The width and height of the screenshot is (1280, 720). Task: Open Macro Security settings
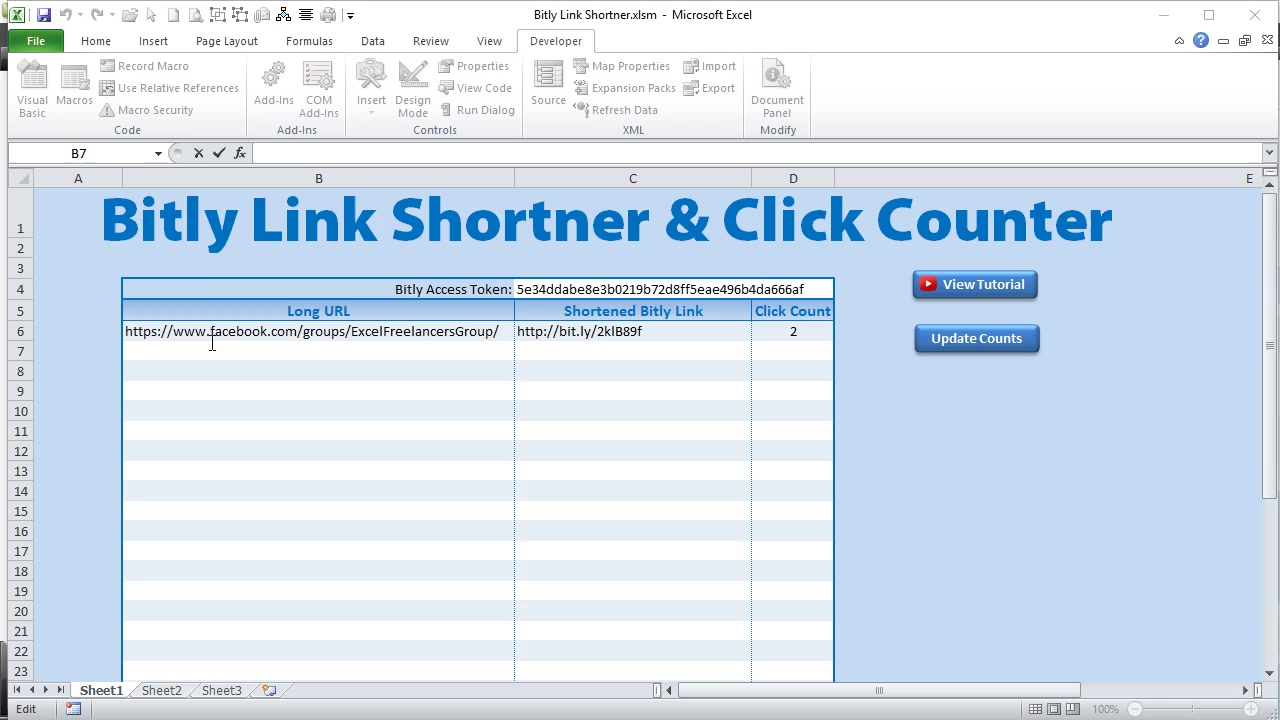tap(146, 110)
